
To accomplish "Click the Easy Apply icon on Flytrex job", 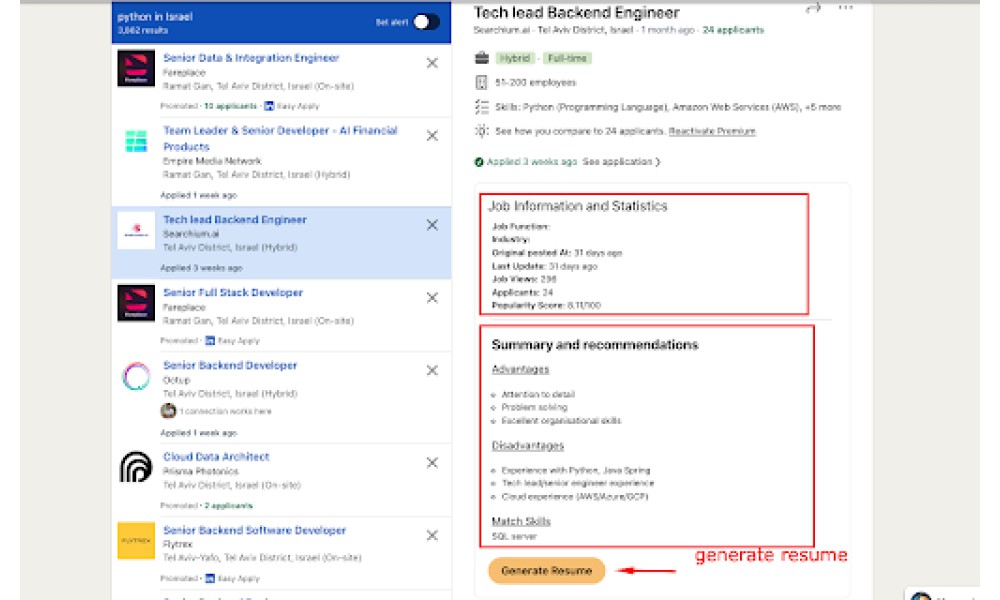I will tap(210, 579).
